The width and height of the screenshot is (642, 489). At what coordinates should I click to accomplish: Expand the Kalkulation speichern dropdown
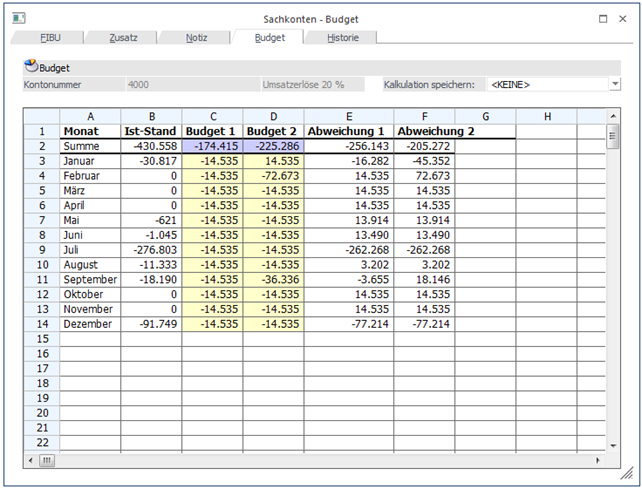click(613, 85)
